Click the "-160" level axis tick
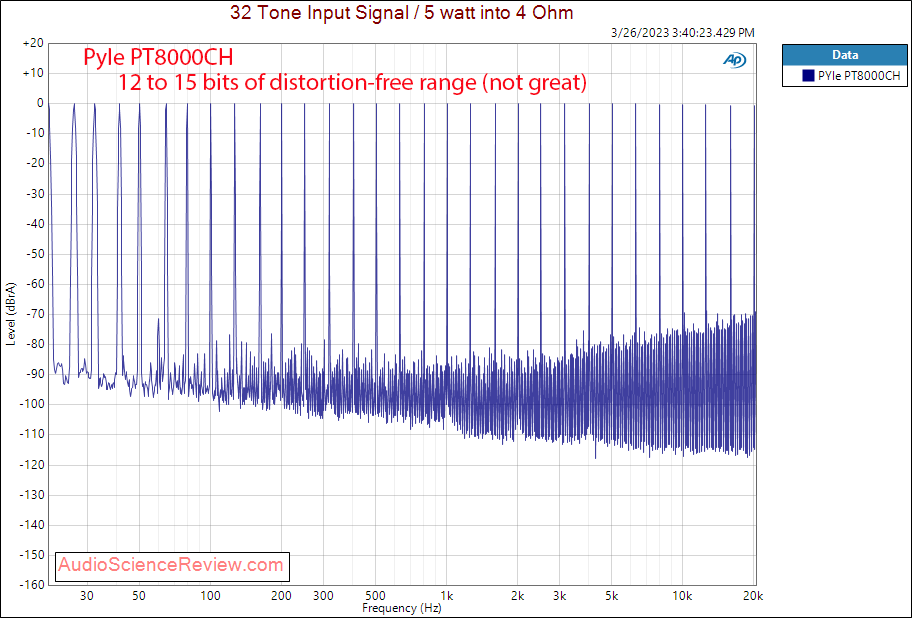Screen dimensions: 912x618 click(32, 585)
